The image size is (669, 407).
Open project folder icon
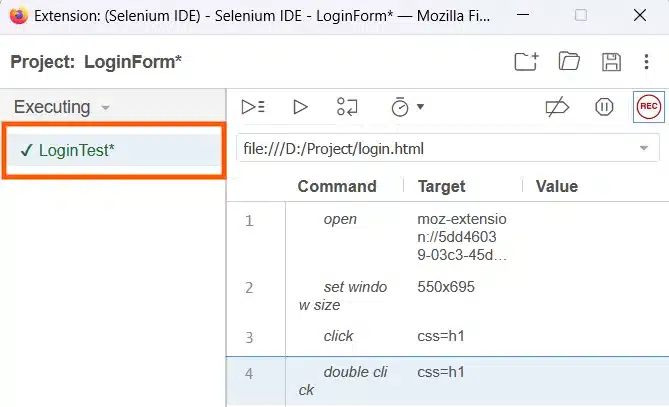click(569, 61)
